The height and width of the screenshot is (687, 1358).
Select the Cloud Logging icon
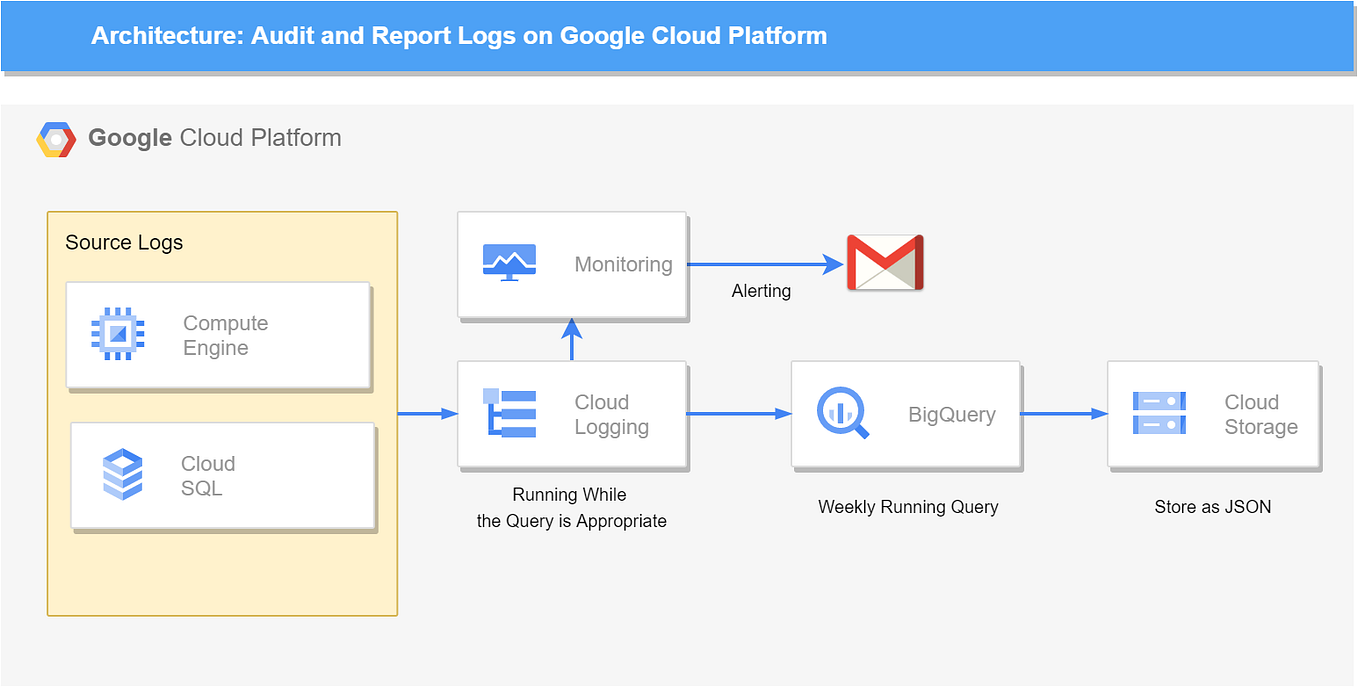[508, 414]
